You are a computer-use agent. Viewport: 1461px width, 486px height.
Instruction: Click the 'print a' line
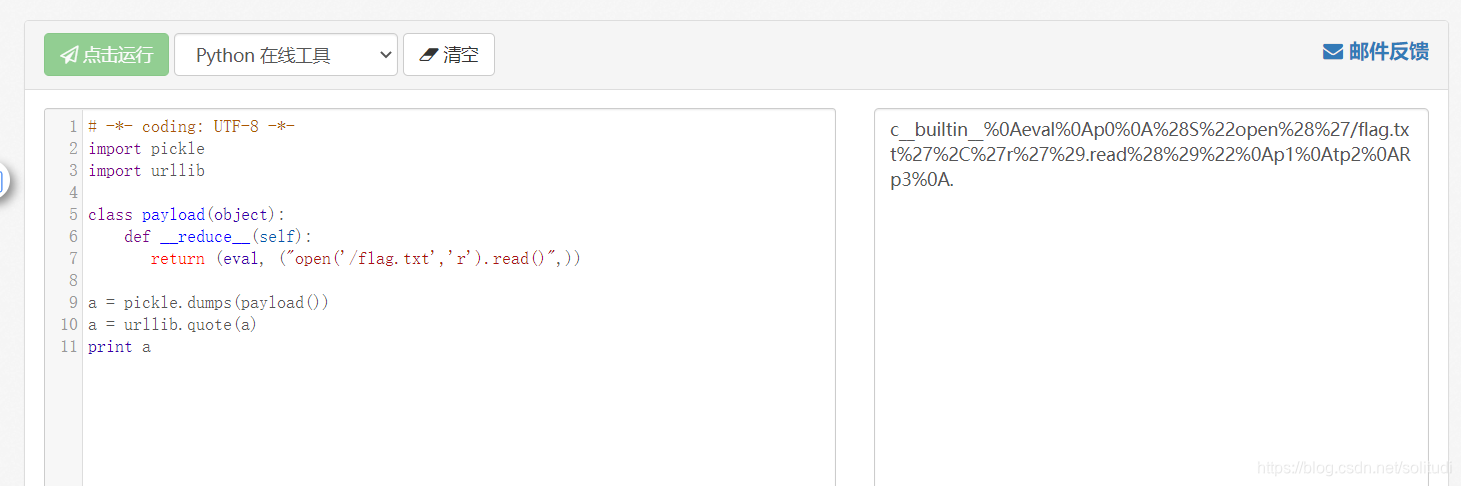point(119,347)
